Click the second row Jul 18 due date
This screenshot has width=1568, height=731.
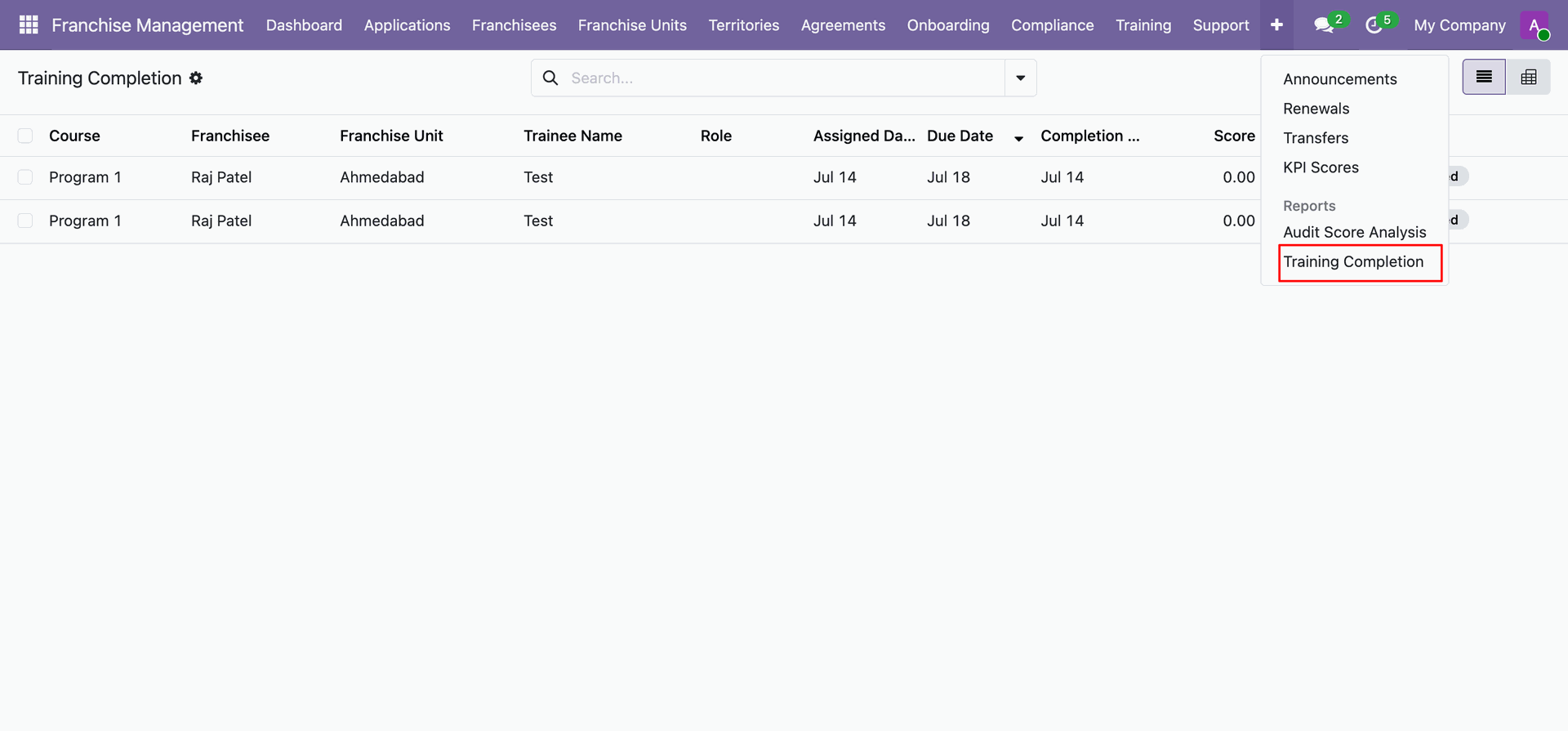pos(948,221)
